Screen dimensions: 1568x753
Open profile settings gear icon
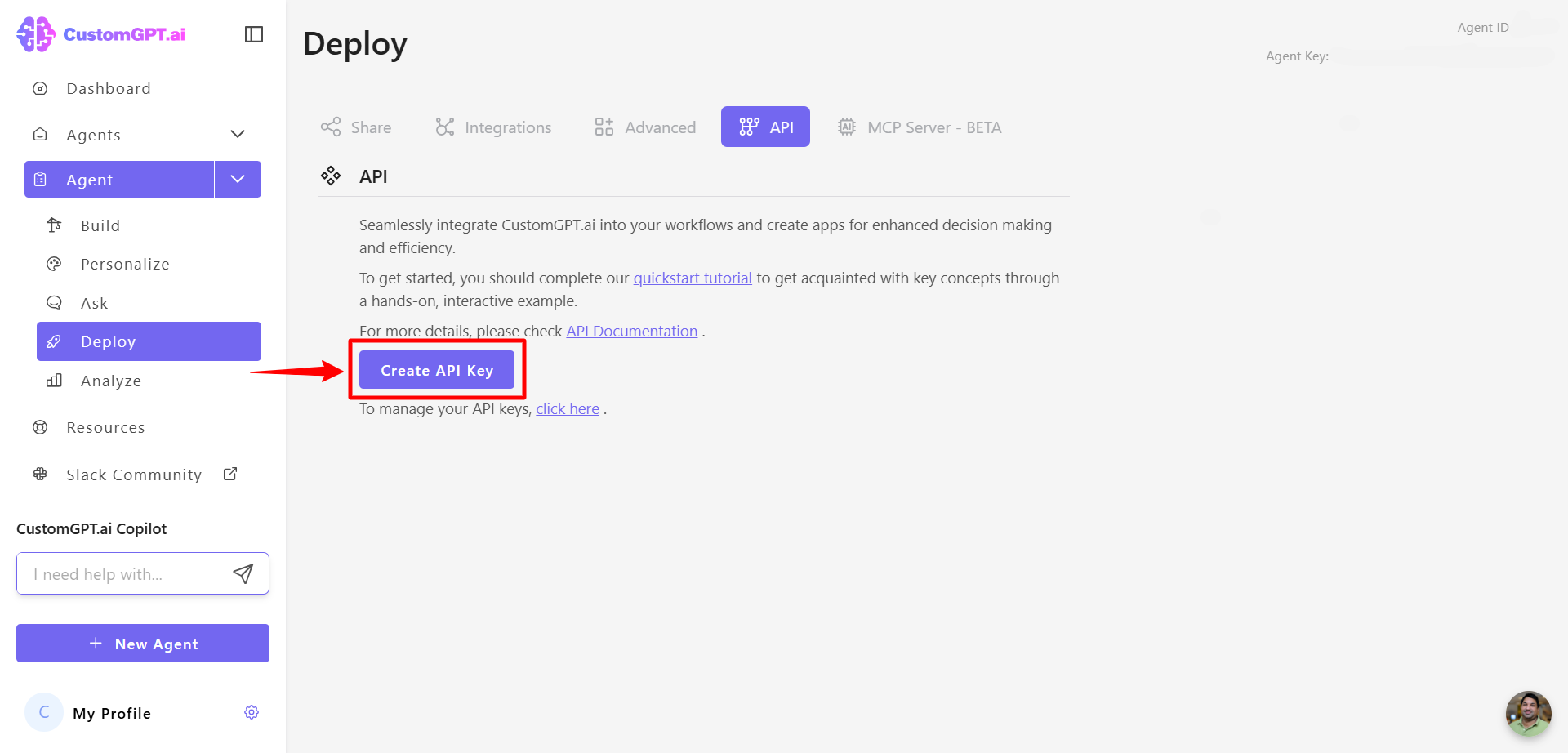point(252,712)
